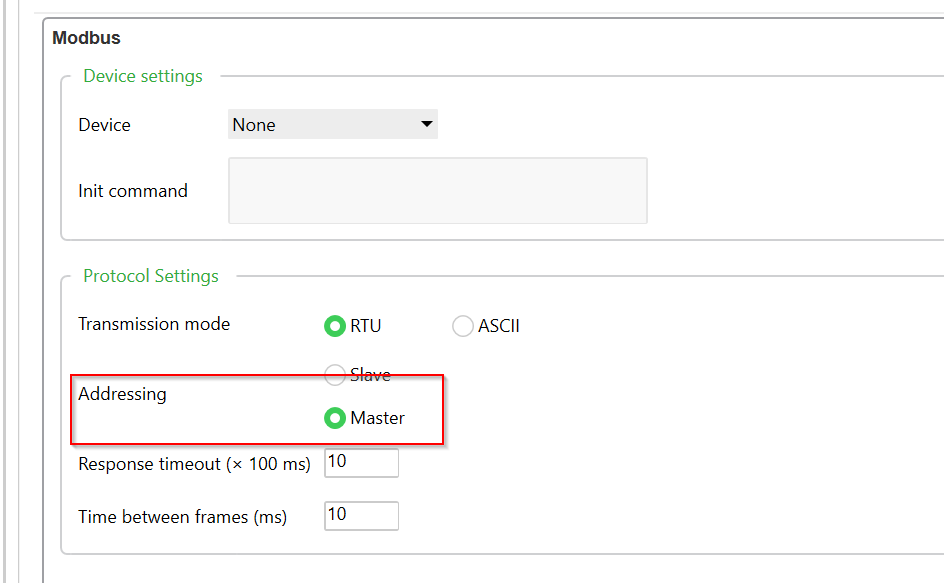Image resolution: width=944 pixels, height=583 pixels.
Task: Choose the Slave addressing radio button
Action: (334, 374)
